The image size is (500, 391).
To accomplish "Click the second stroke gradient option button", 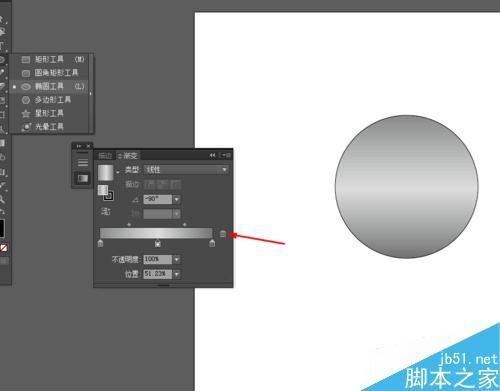I will [x=163, y=184].
